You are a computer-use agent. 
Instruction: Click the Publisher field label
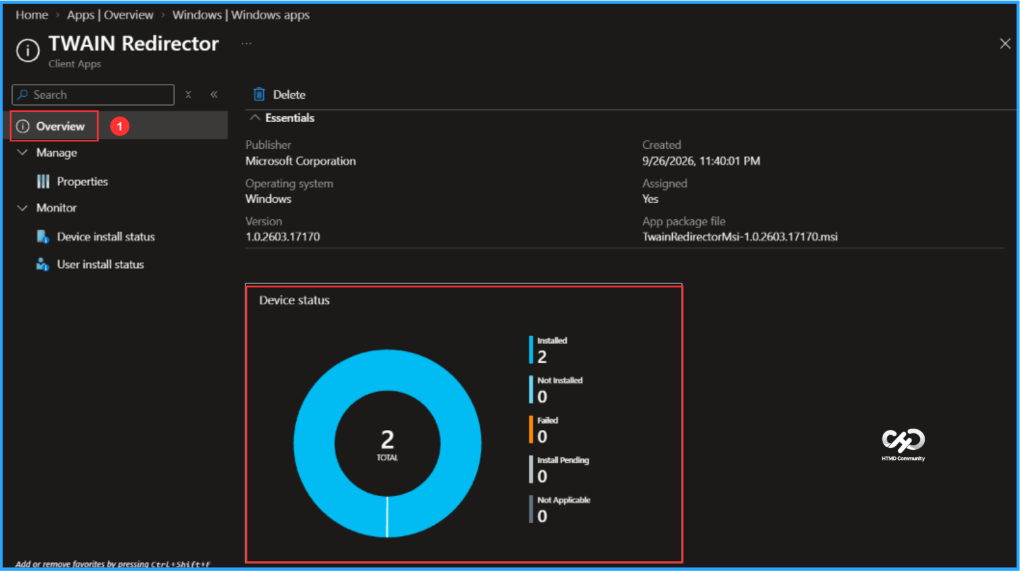click(x=268, y=145)
